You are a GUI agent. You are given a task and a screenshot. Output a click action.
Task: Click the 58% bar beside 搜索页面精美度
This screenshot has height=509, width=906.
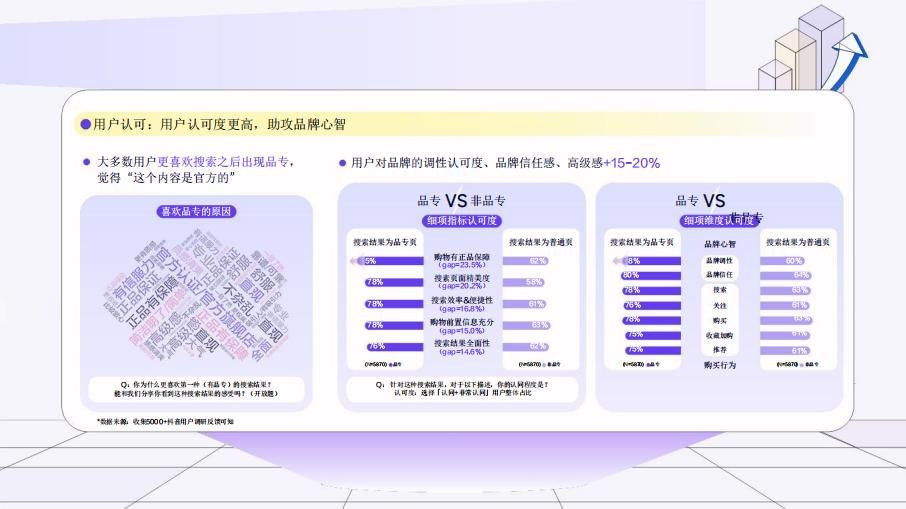(523, 283)
